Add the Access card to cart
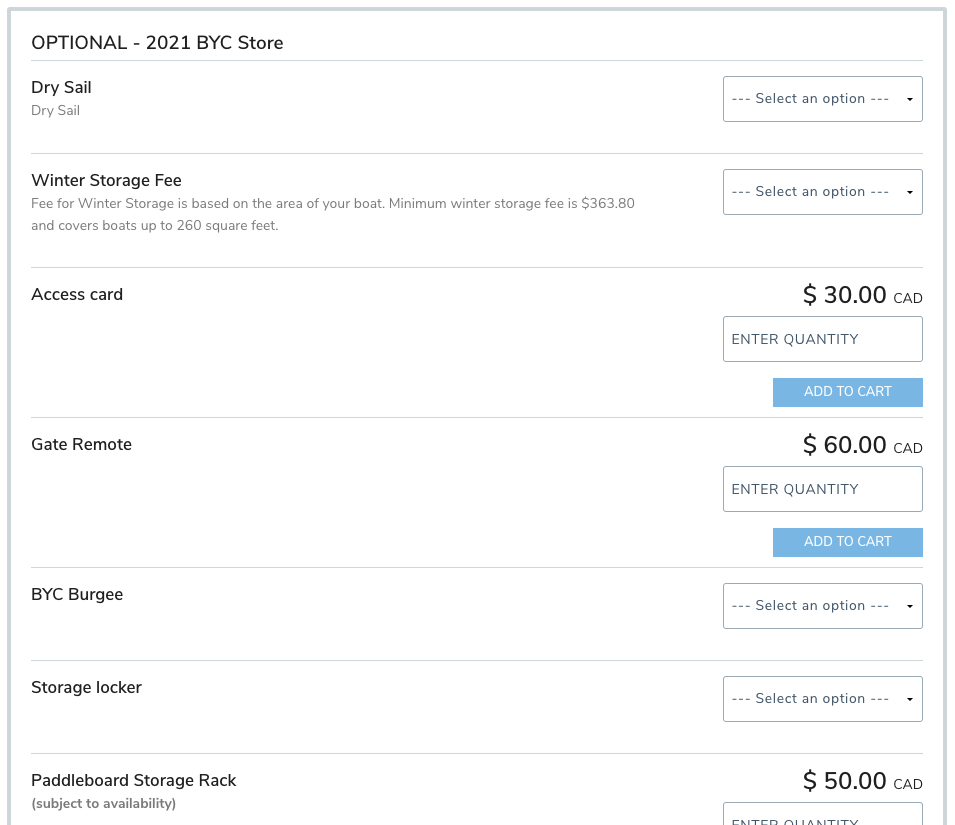This screenshot has width=955, height=825. tap(847, 392)
